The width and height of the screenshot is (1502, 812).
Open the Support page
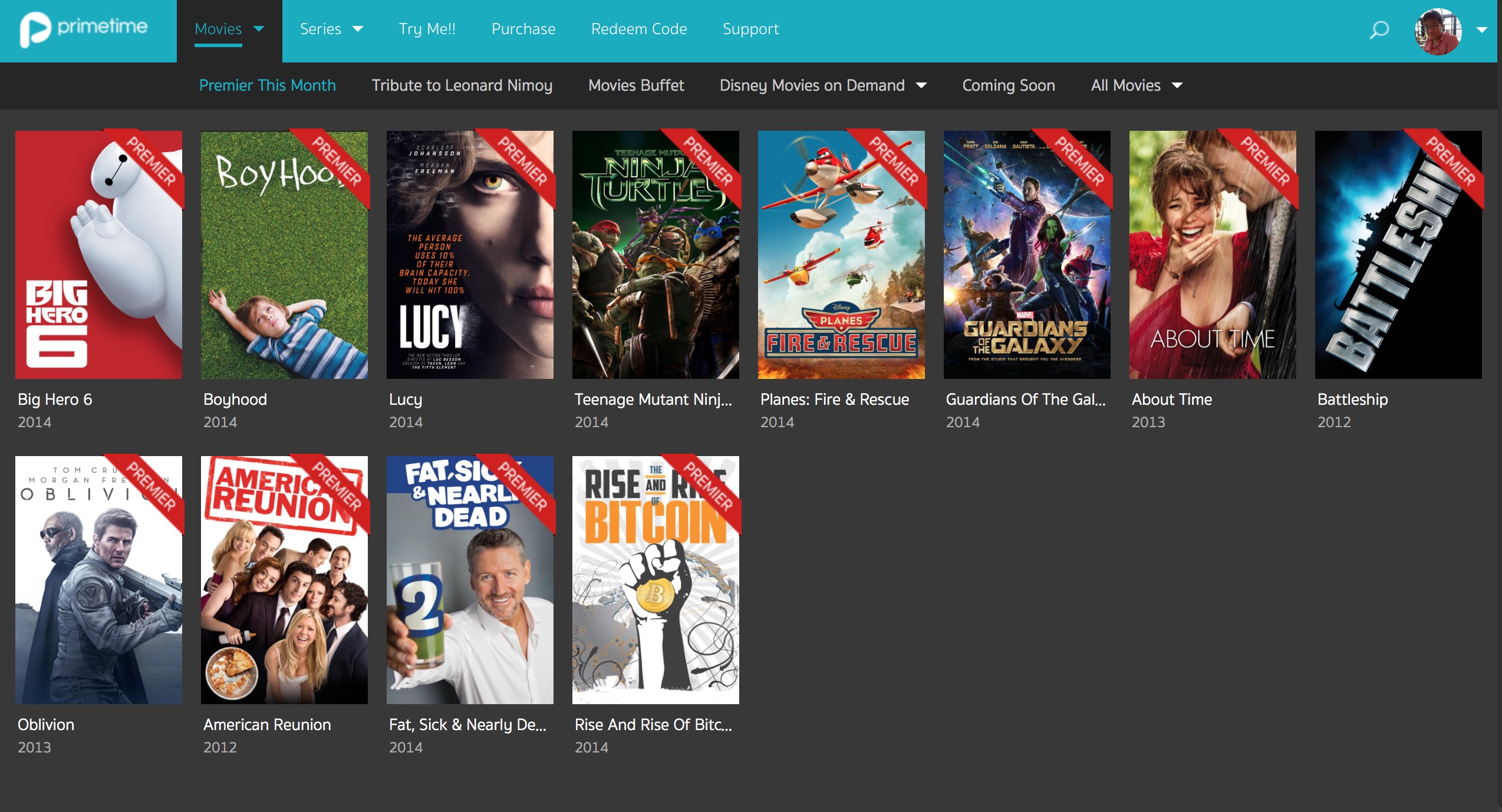coord(750,29)
